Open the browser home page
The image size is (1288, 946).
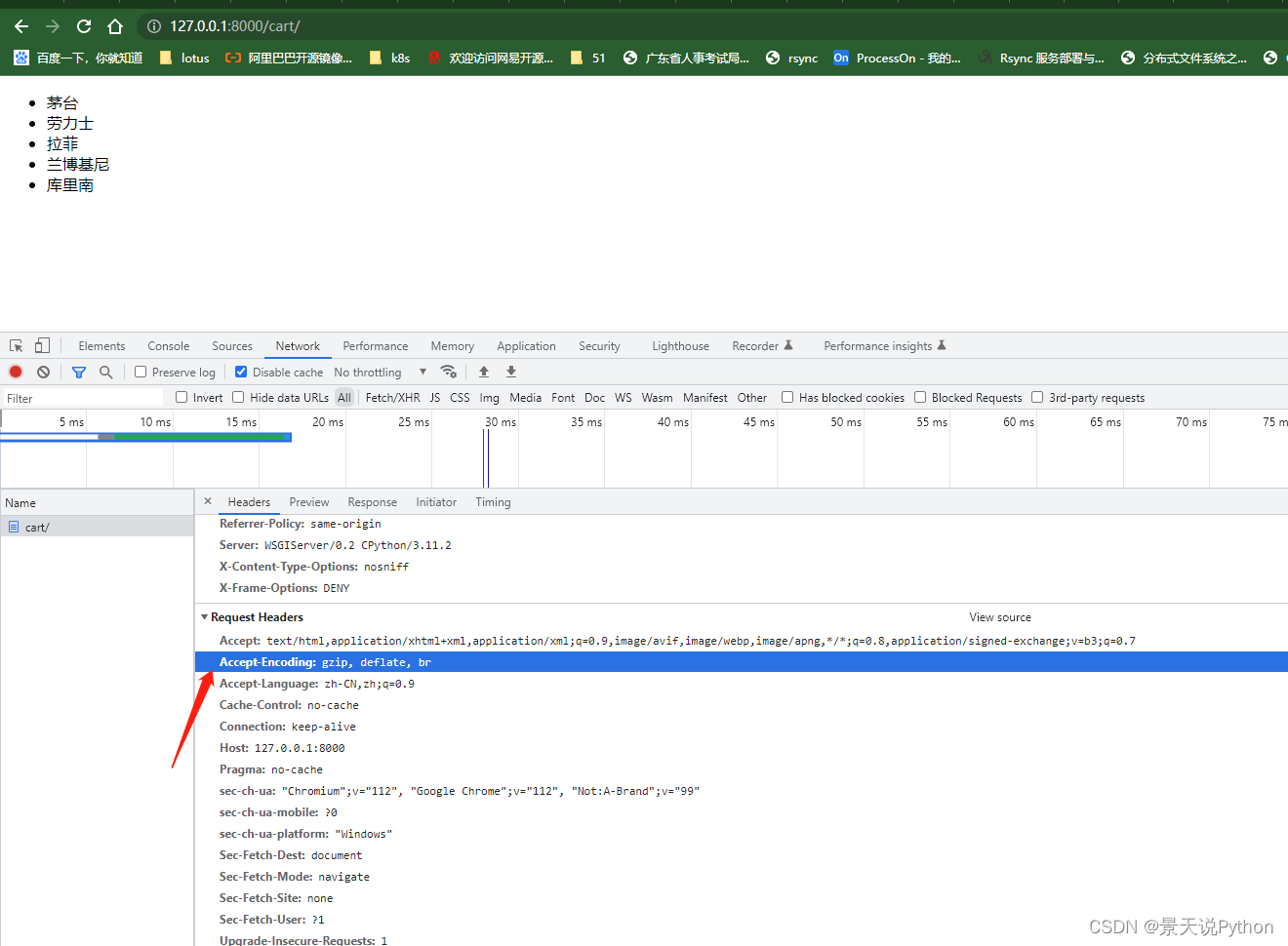[115, 26]
